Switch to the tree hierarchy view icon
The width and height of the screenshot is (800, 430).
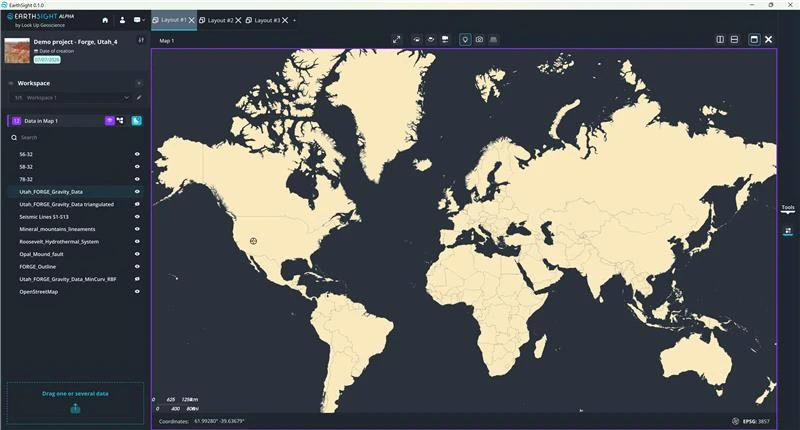pyautogui.click(x=120, y=121)
